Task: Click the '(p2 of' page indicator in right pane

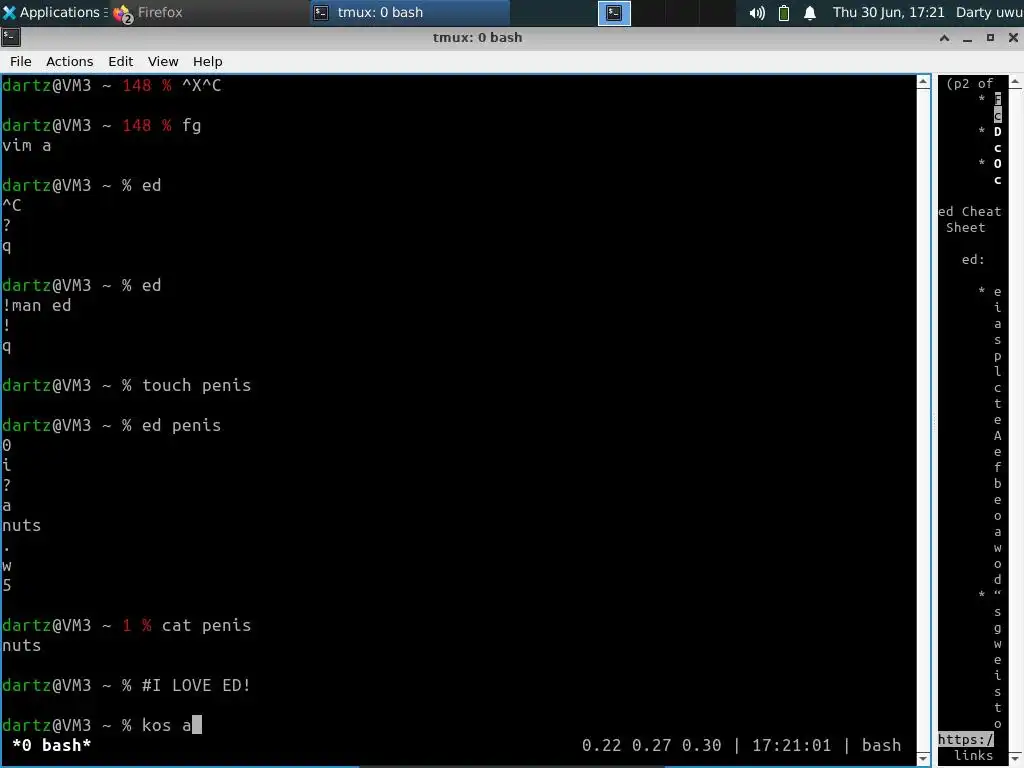Action: 969,84
